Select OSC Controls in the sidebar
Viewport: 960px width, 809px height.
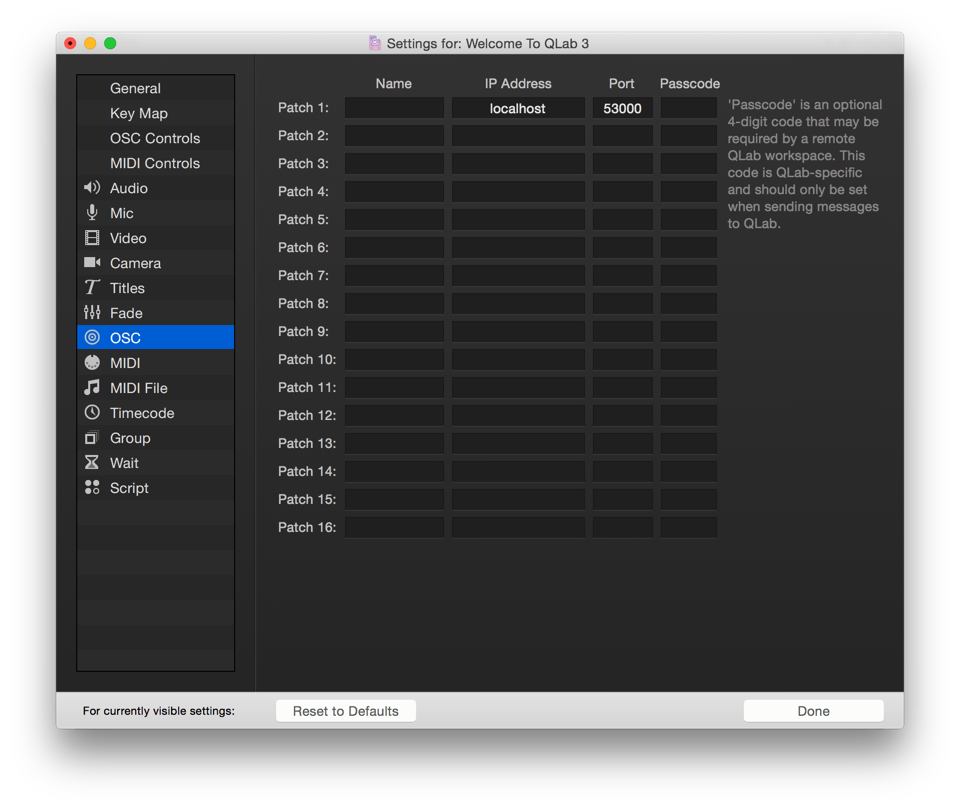[x=154, y=138]
